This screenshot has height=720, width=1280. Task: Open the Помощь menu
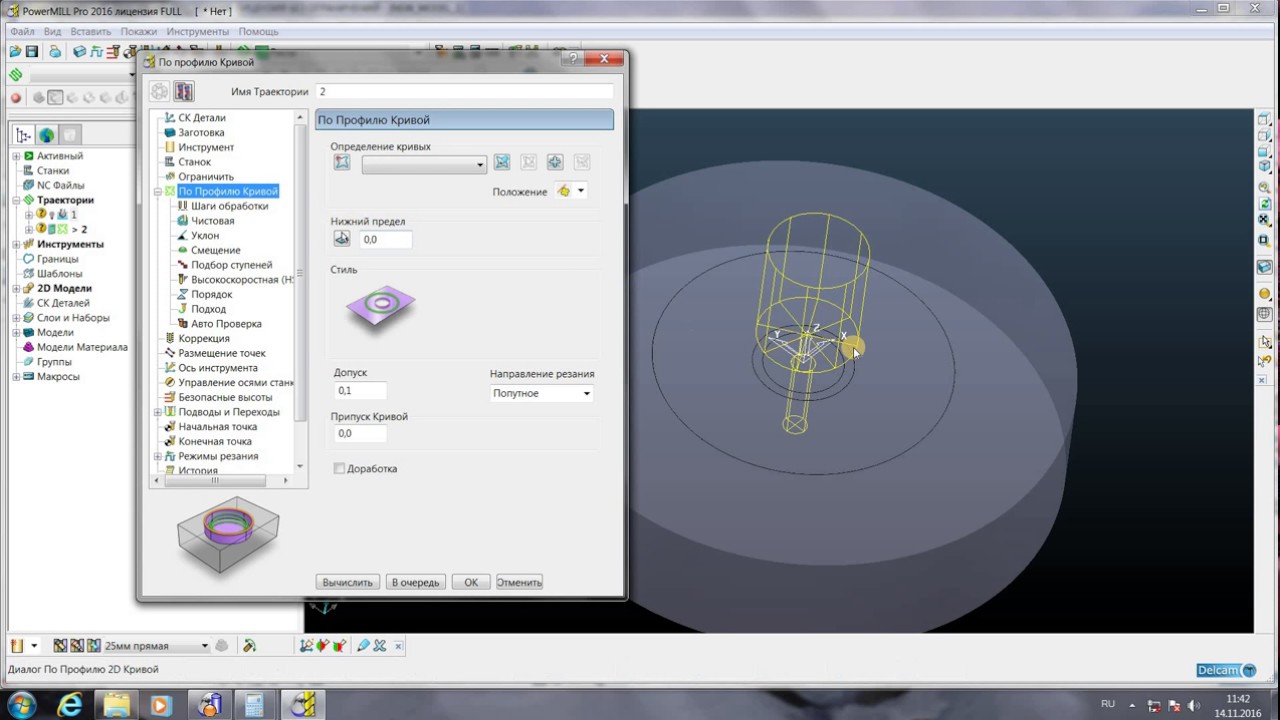pyautogui.click(x=258, y=32)
